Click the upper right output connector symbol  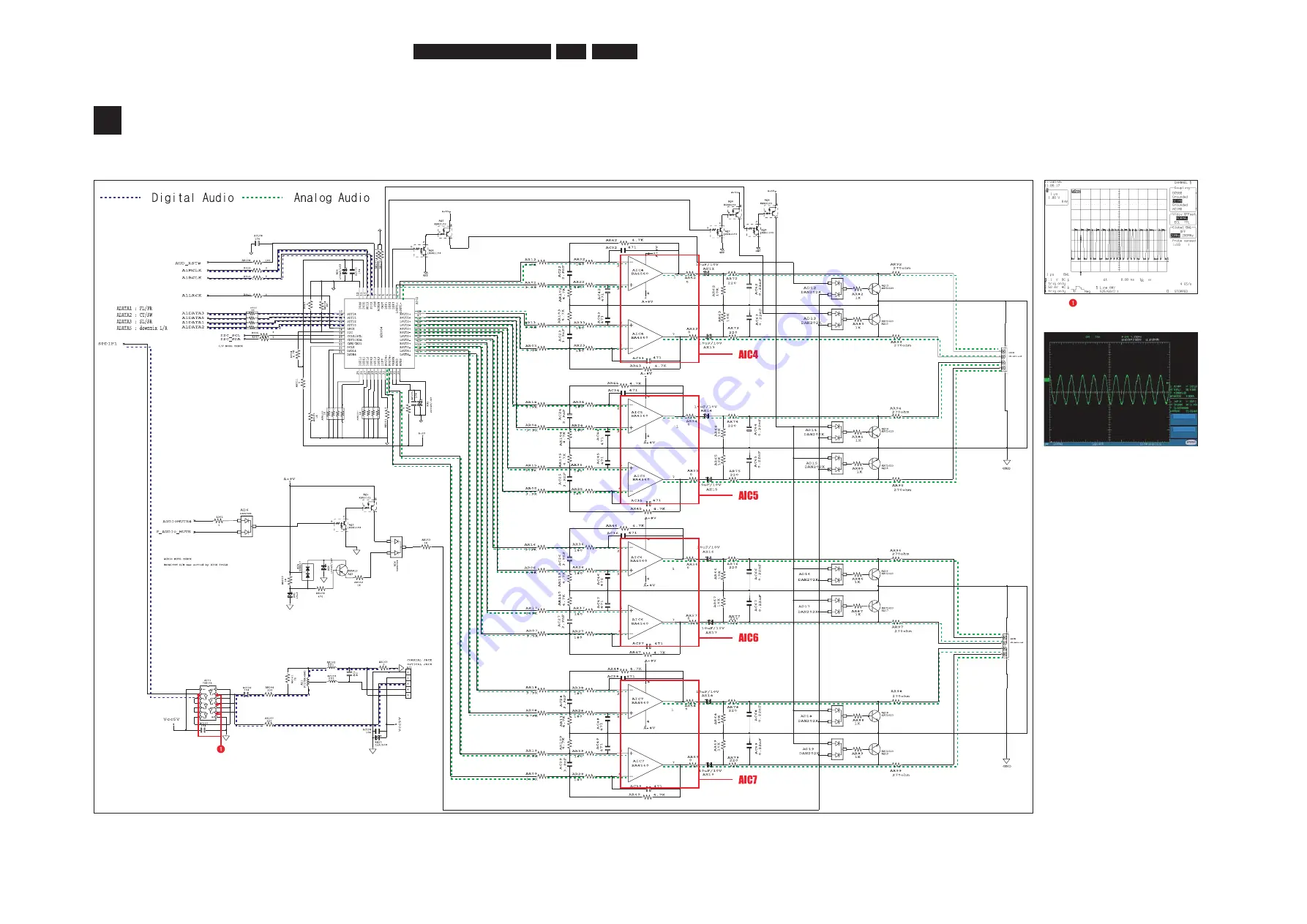coord(1004,359)
